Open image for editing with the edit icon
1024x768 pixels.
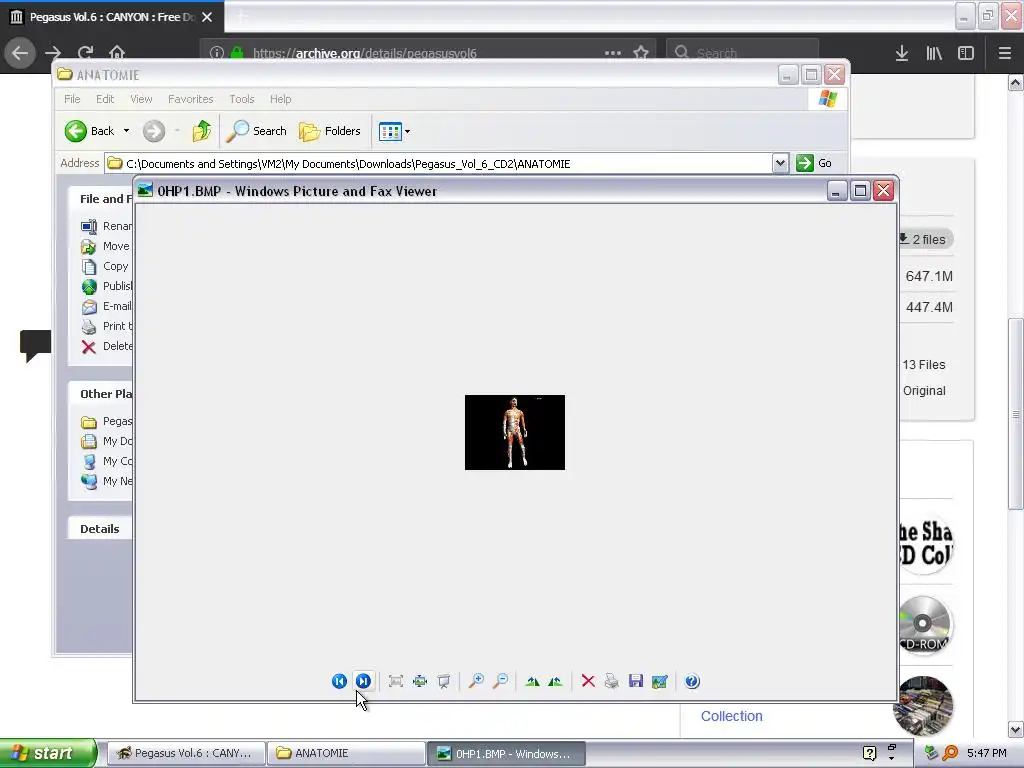pyautogui.click(x=660, y=681)
